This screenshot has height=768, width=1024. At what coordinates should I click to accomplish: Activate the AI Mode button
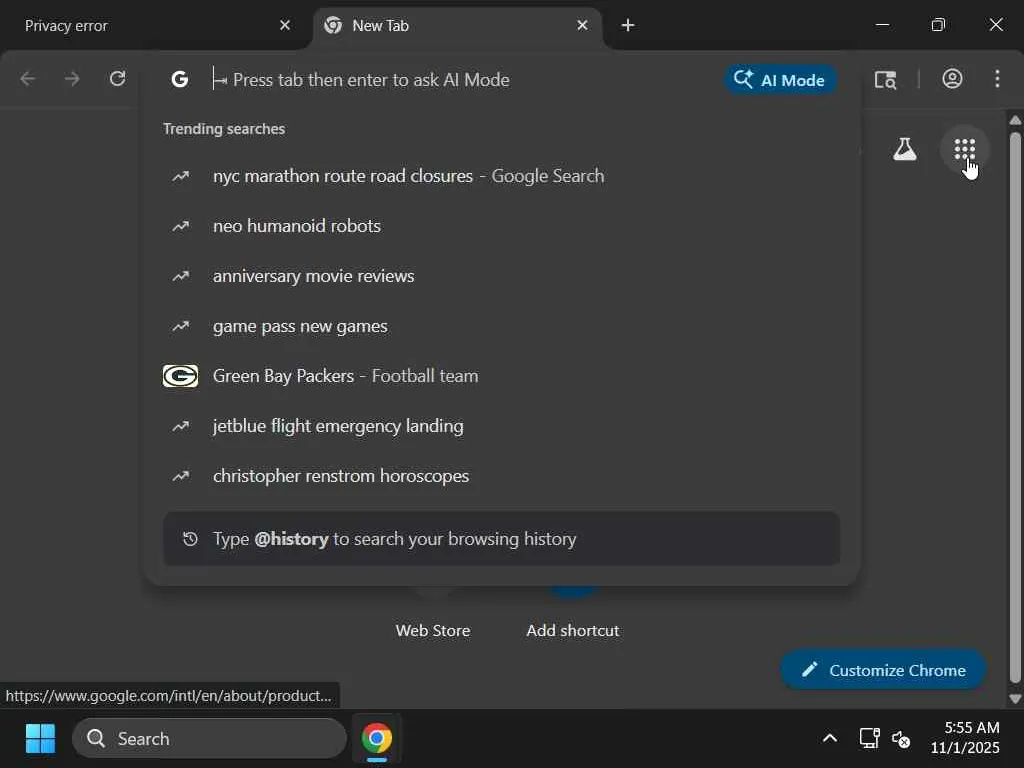[x=780, y=80]
